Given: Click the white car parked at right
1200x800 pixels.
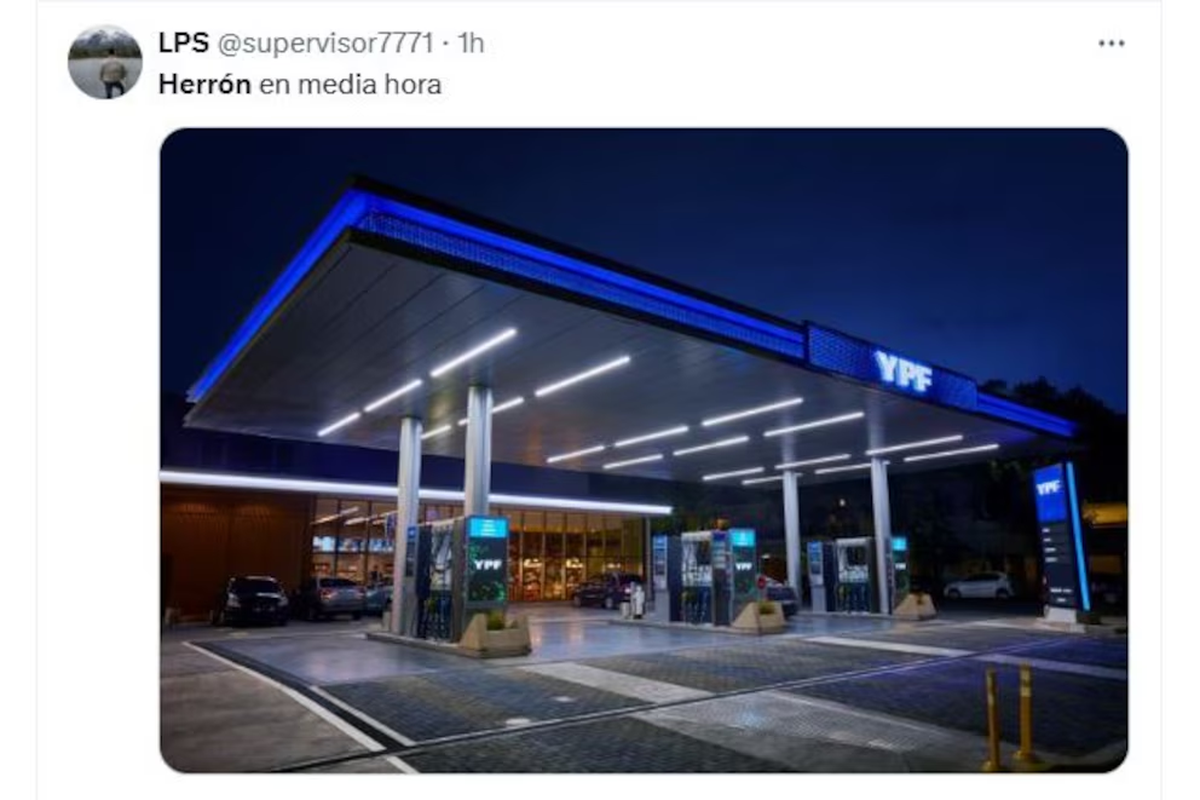Looking at the screenshot, I should tap(978, 586).
